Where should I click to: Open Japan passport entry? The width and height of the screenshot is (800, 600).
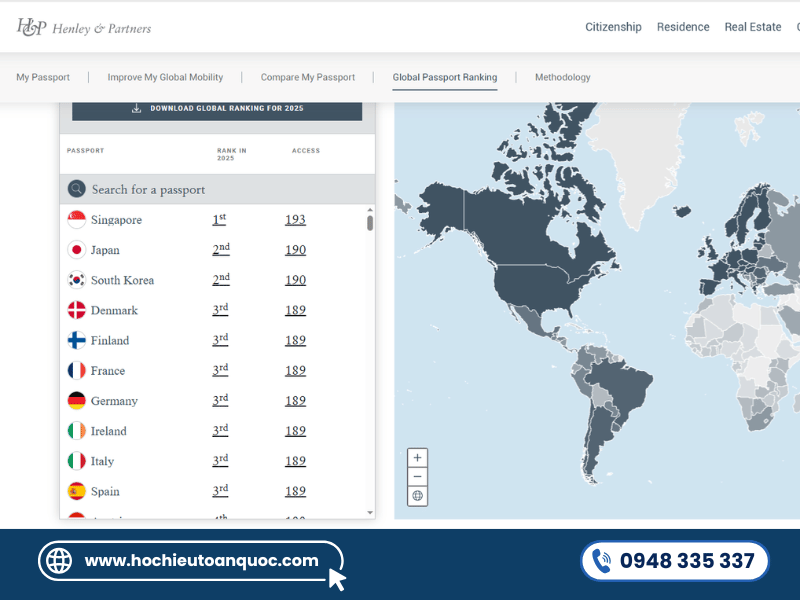(x=105, y=250)
